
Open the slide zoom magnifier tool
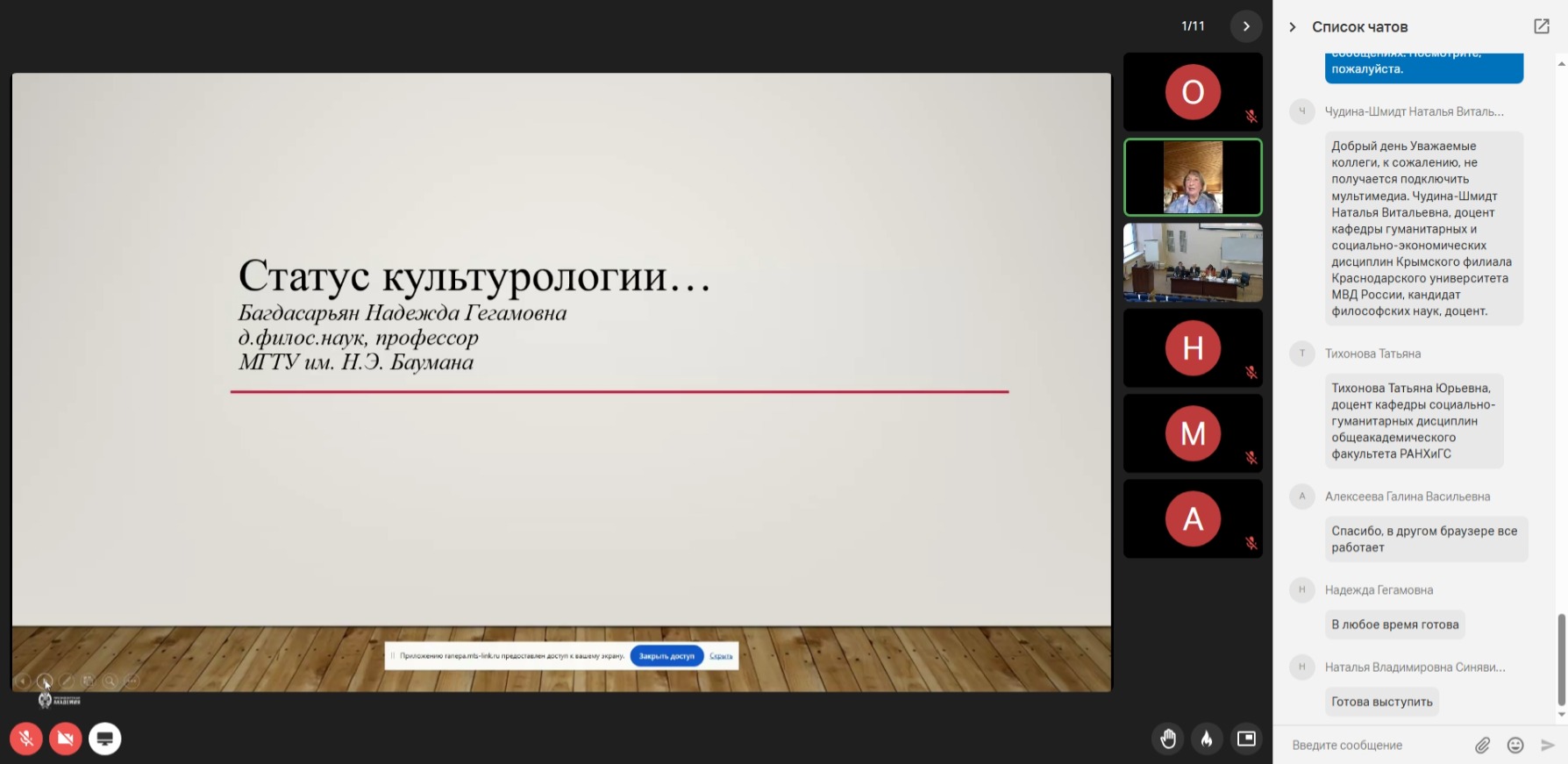pos(110,681)
